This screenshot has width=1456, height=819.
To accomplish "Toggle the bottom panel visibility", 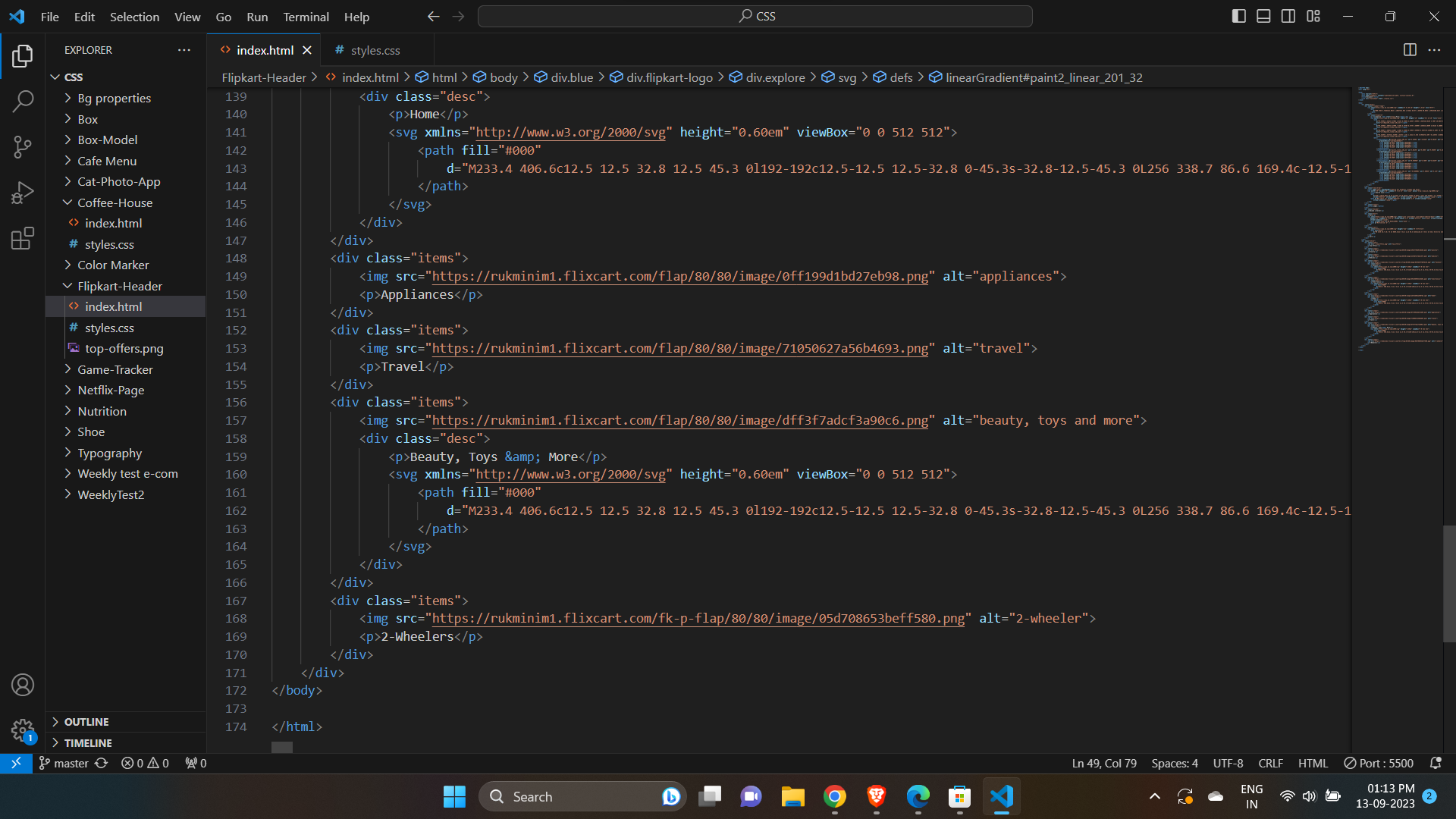I will [1263, 15].
